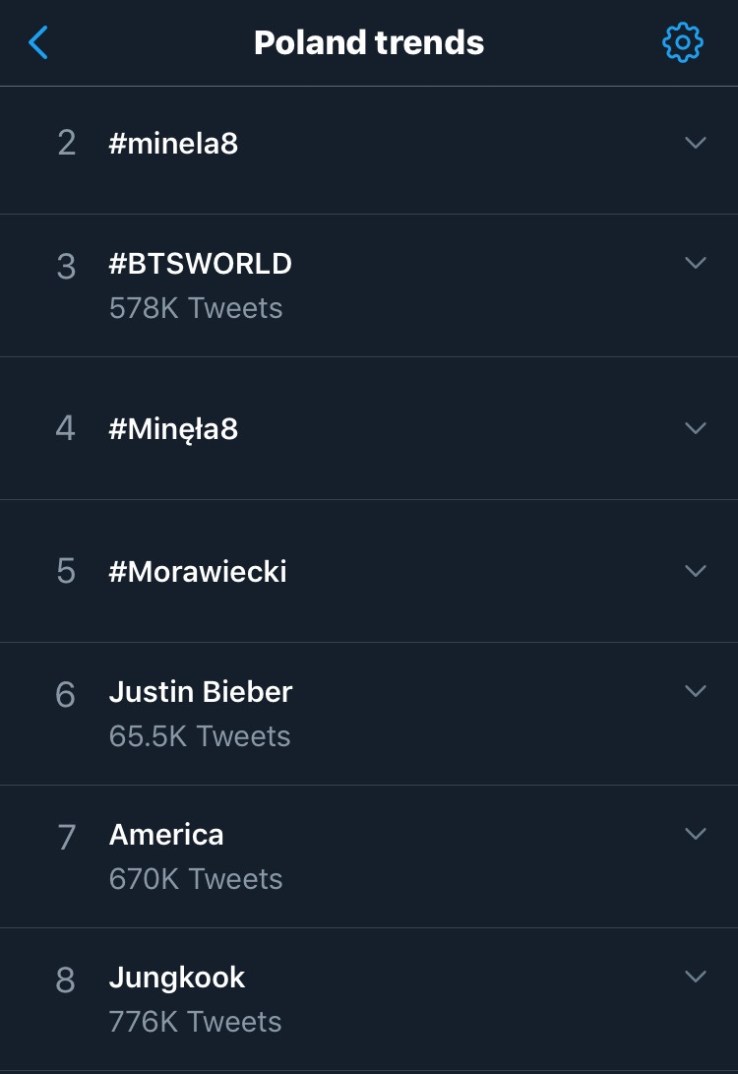View the #Minęła8 trending hashtag

click(x=173, y=429)
